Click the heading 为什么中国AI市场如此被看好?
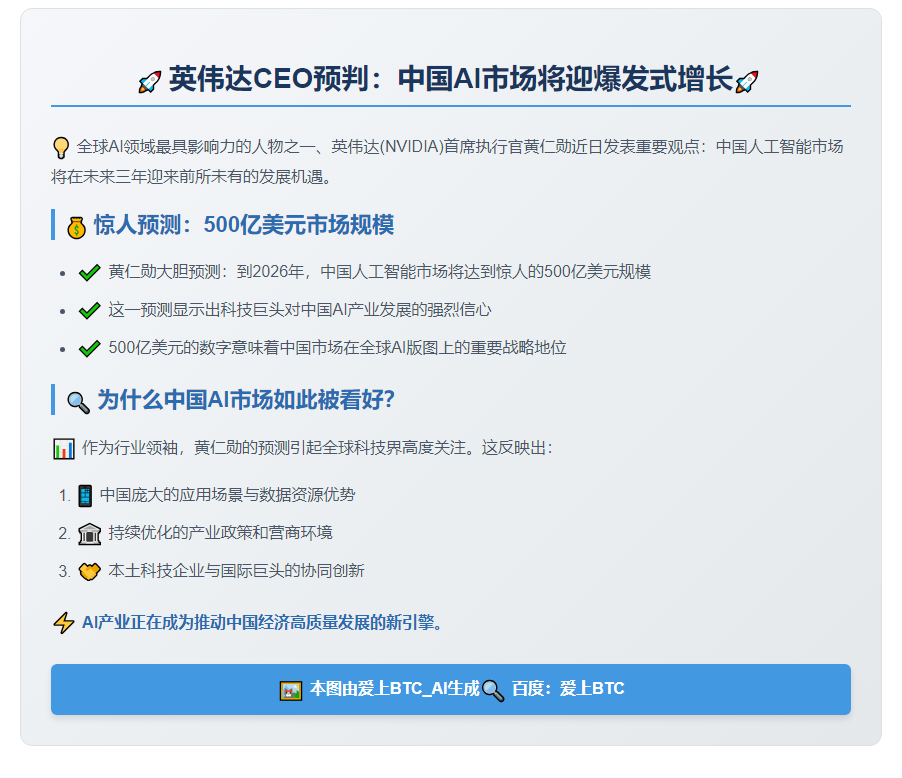The height and width of the screenshot is (778, 902). click(246, 400)
